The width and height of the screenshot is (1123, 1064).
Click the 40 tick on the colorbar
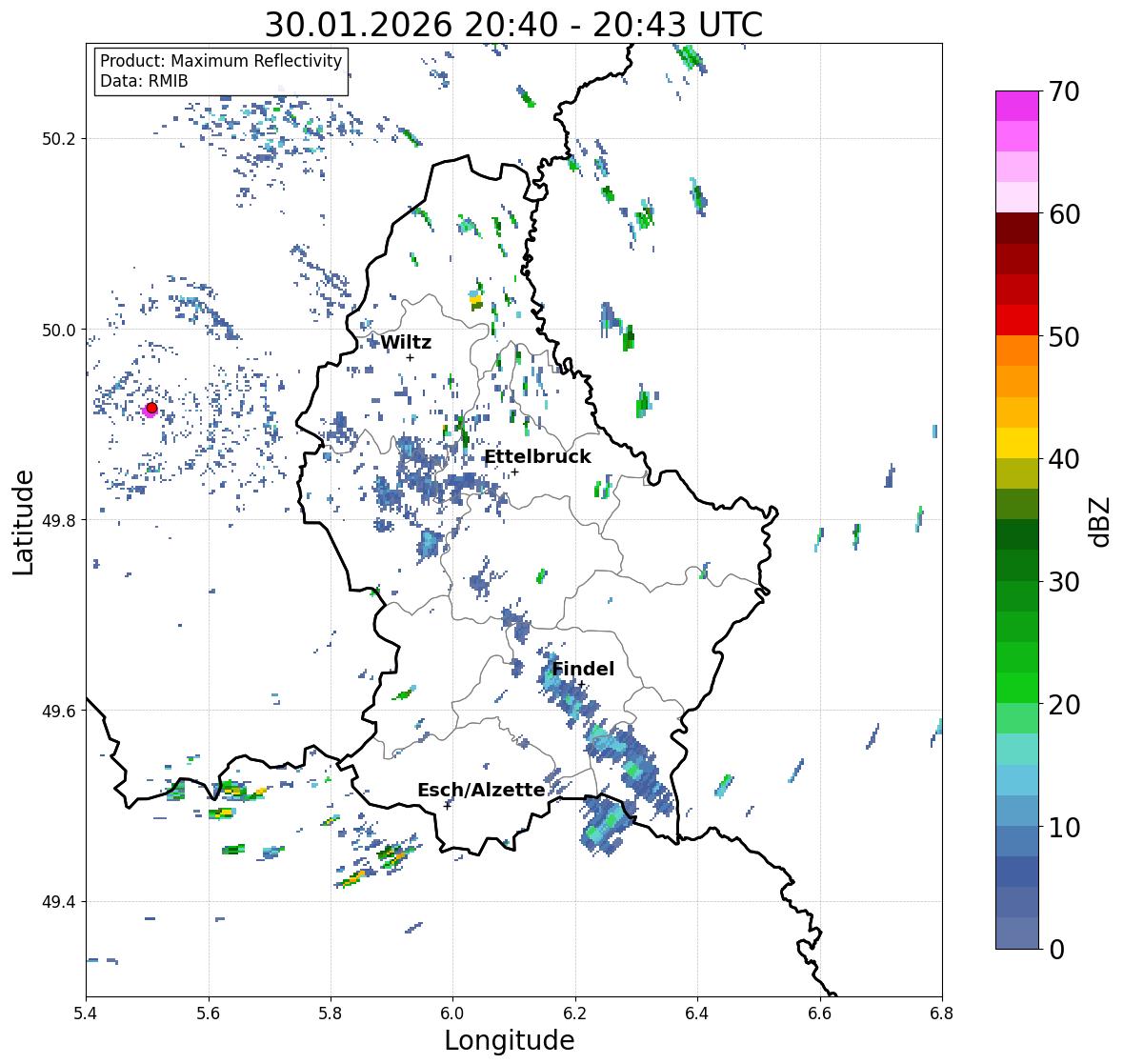point(1064,459)
